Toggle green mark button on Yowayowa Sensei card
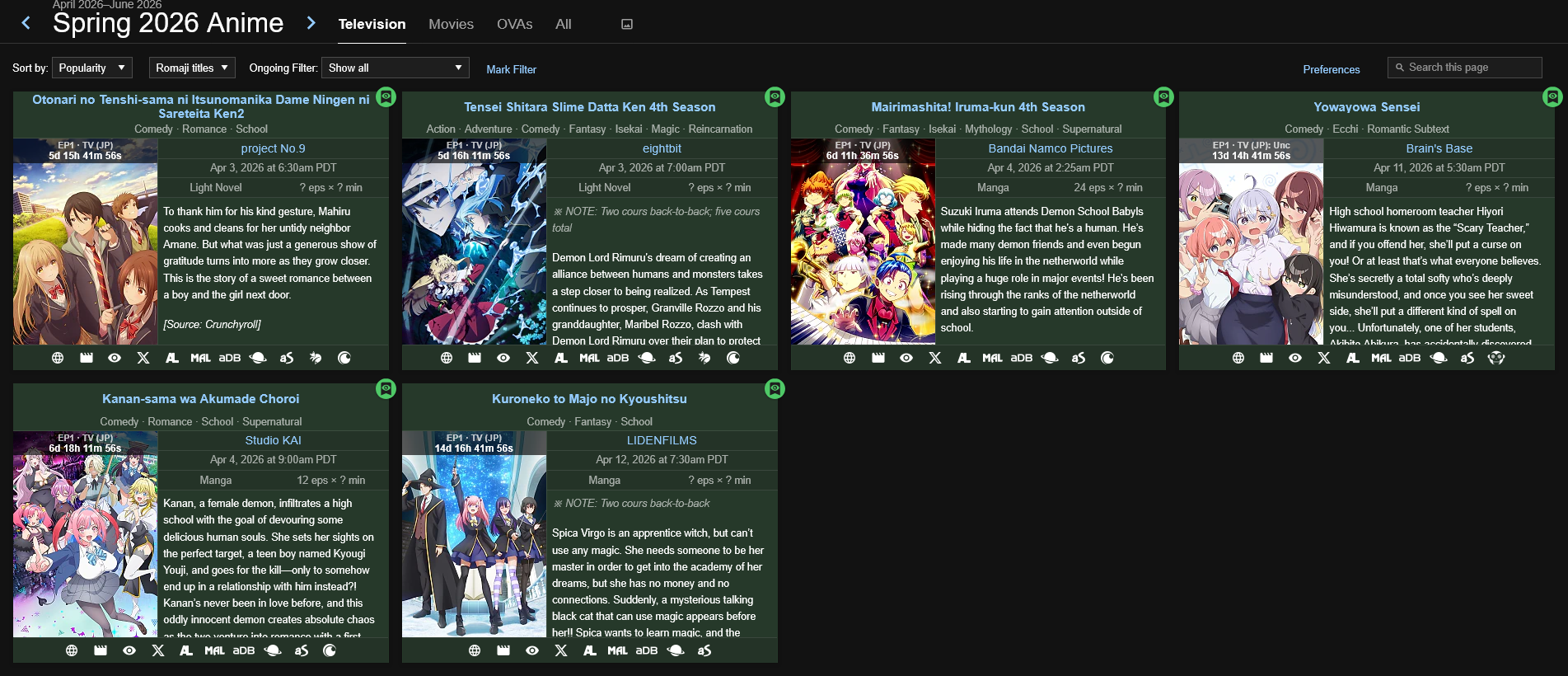 point(1552,97)
